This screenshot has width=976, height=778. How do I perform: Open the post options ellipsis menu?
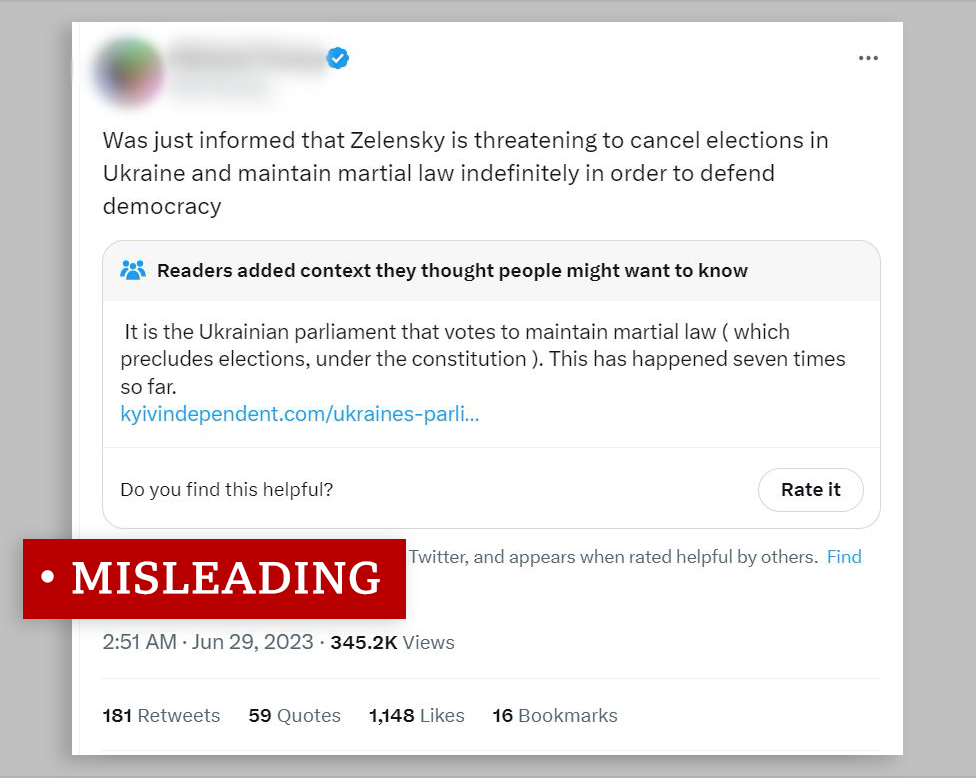(x=868, y=58)
